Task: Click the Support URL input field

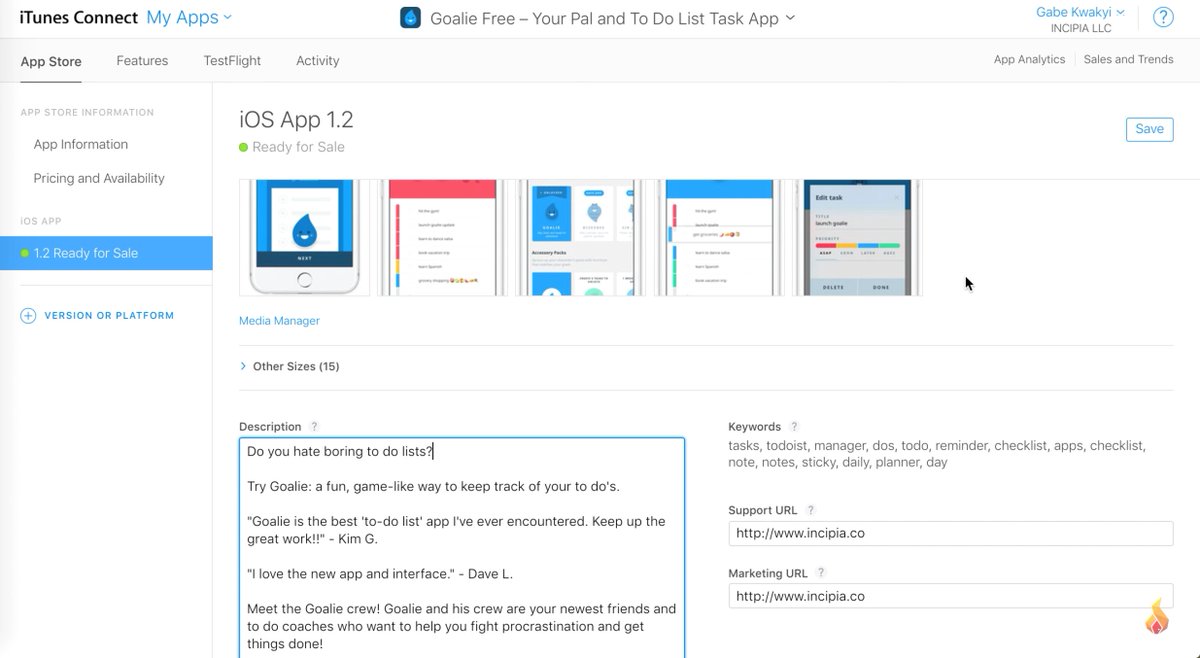Action: pyautogui.click(x=950, y=533)
